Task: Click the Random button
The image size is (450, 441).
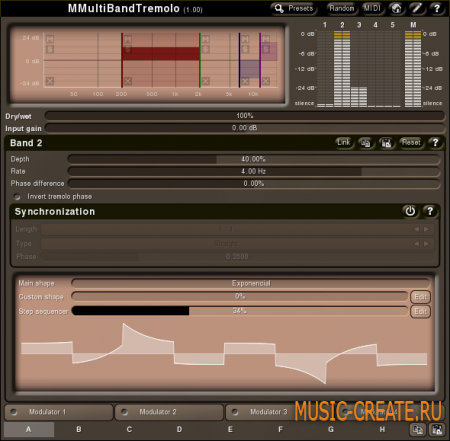Action: pos(341,8)
